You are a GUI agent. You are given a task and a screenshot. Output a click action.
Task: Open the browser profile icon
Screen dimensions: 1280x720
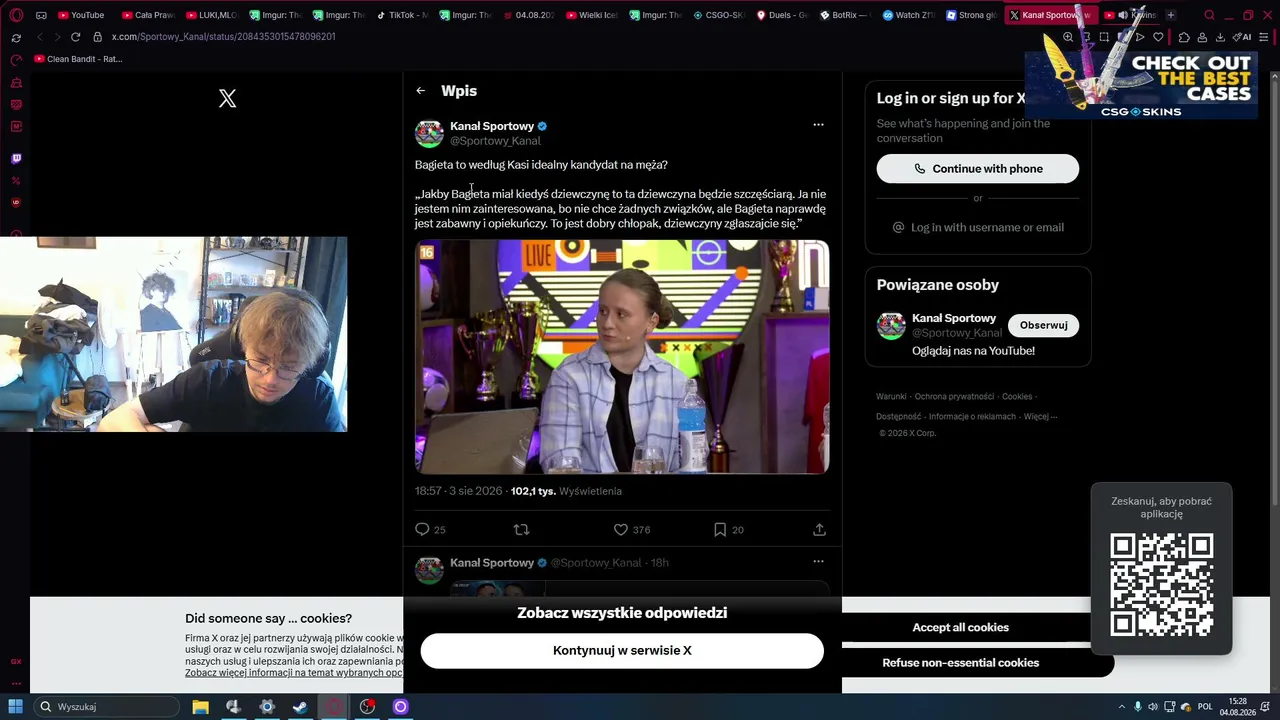point(1202,37)
